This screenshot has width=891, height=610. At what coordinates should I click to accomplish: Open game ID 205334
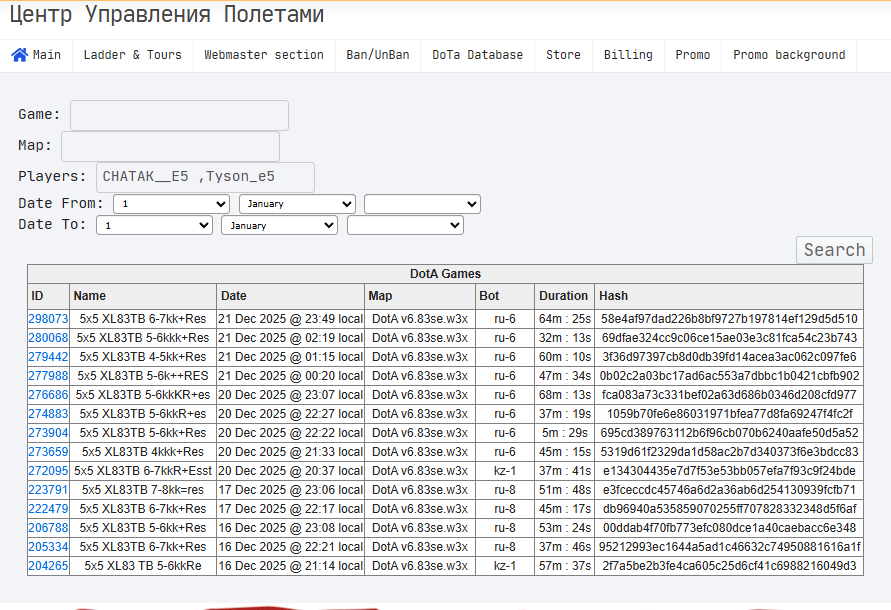(x=48, y=547)
